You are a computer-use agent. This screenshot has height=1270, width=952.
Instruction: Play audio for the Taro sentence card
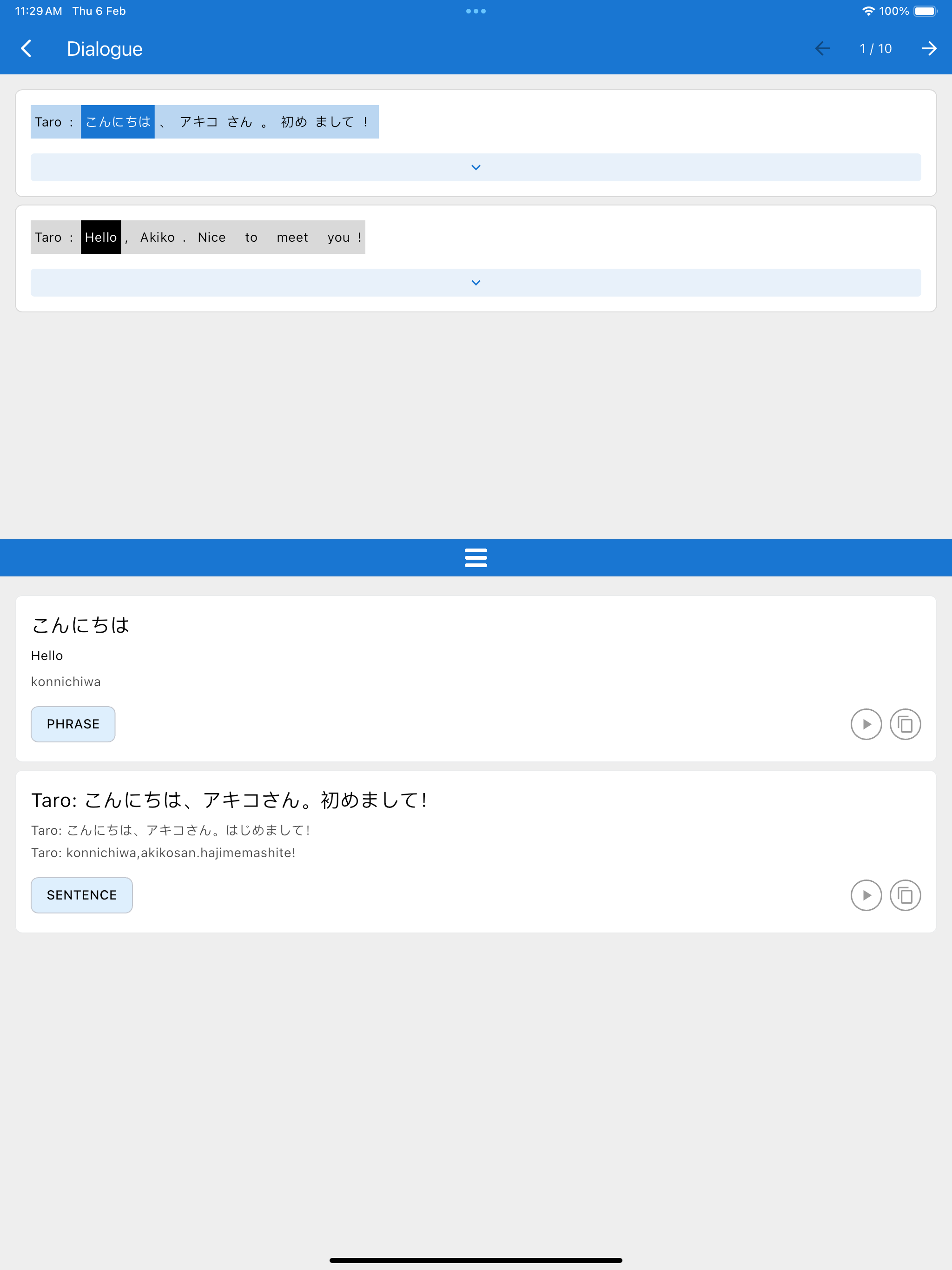866,895
